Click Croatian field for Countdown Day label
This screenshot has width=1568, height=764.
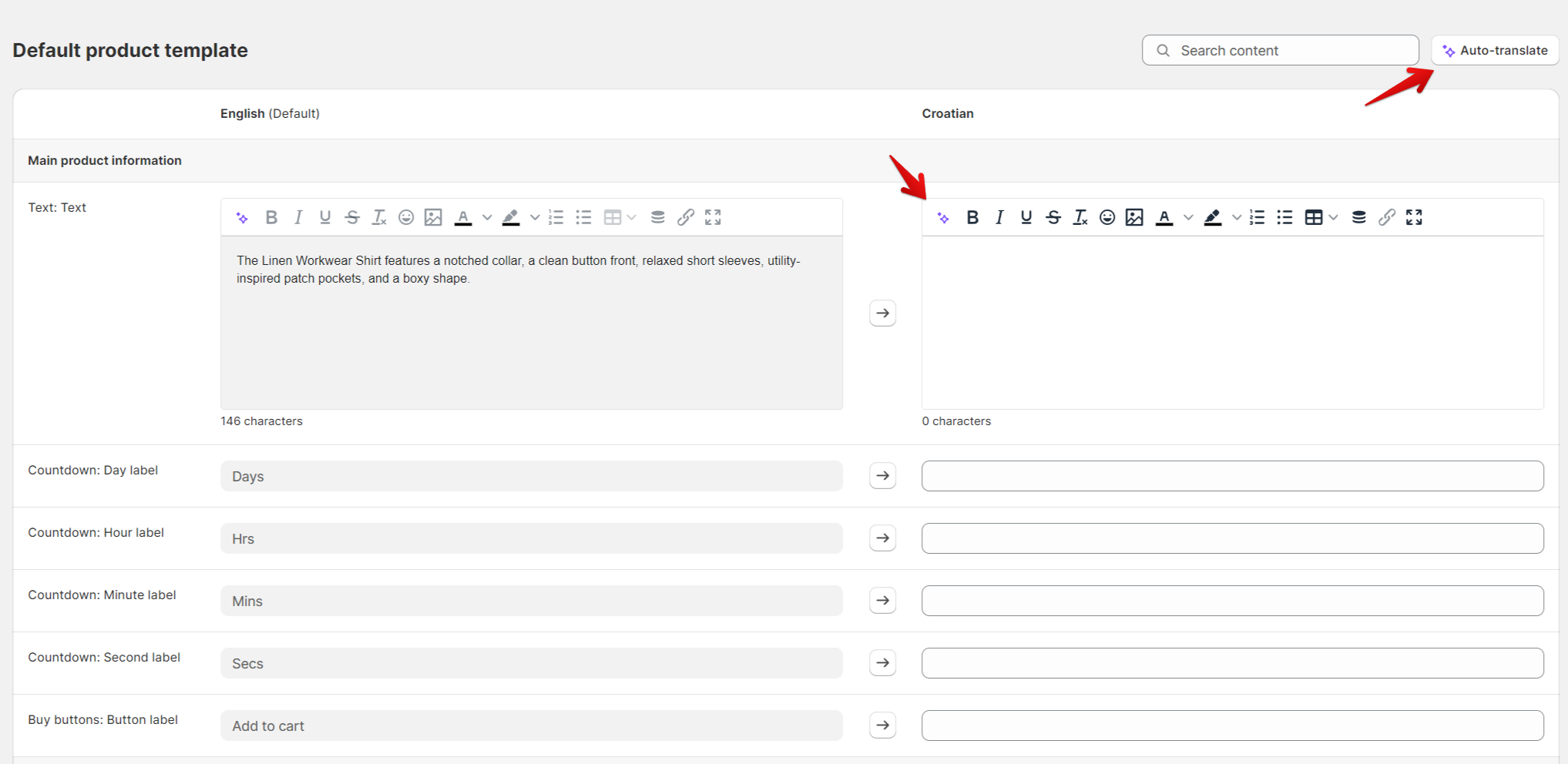pos(1233,476)
